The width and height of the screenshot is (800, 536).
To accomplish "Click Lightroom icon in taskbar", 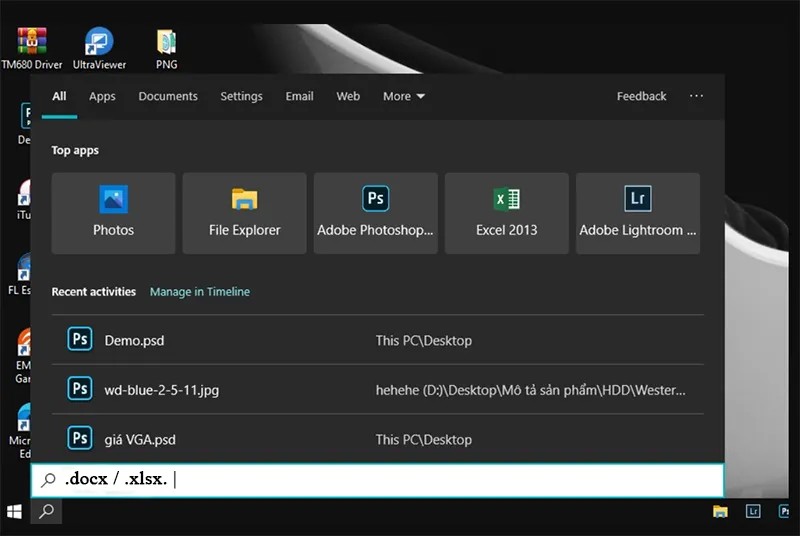I will pyautogui.click(x=753, y=511).
